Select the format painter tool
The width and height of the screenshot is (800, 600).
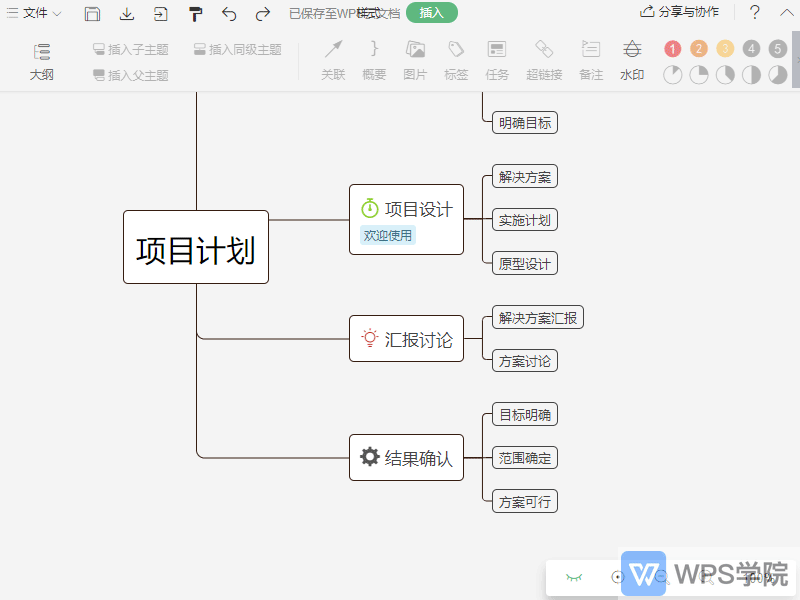195,14
